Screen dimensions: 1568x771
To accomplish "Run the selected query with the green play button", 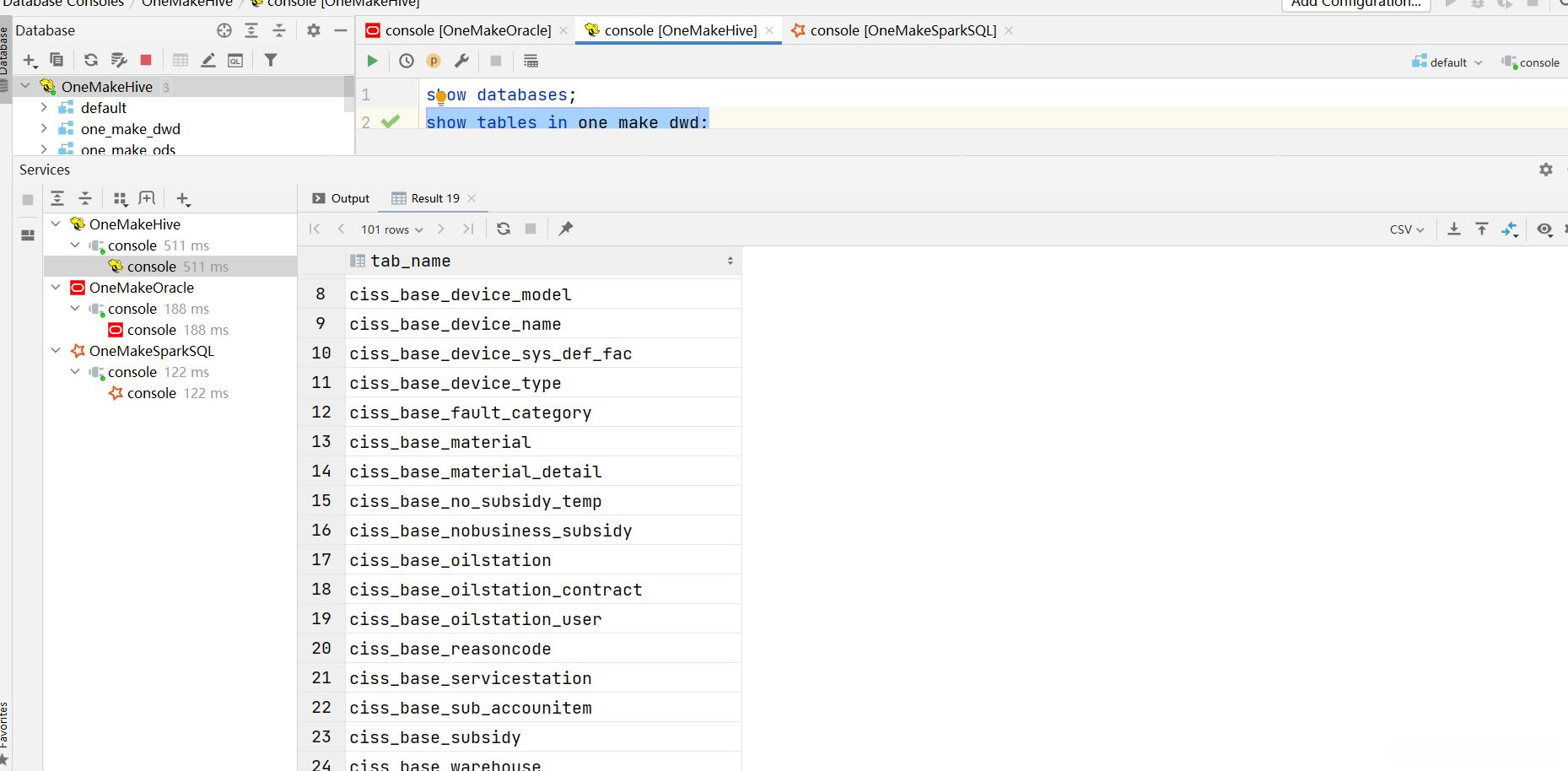I will (x=372, y=61).
